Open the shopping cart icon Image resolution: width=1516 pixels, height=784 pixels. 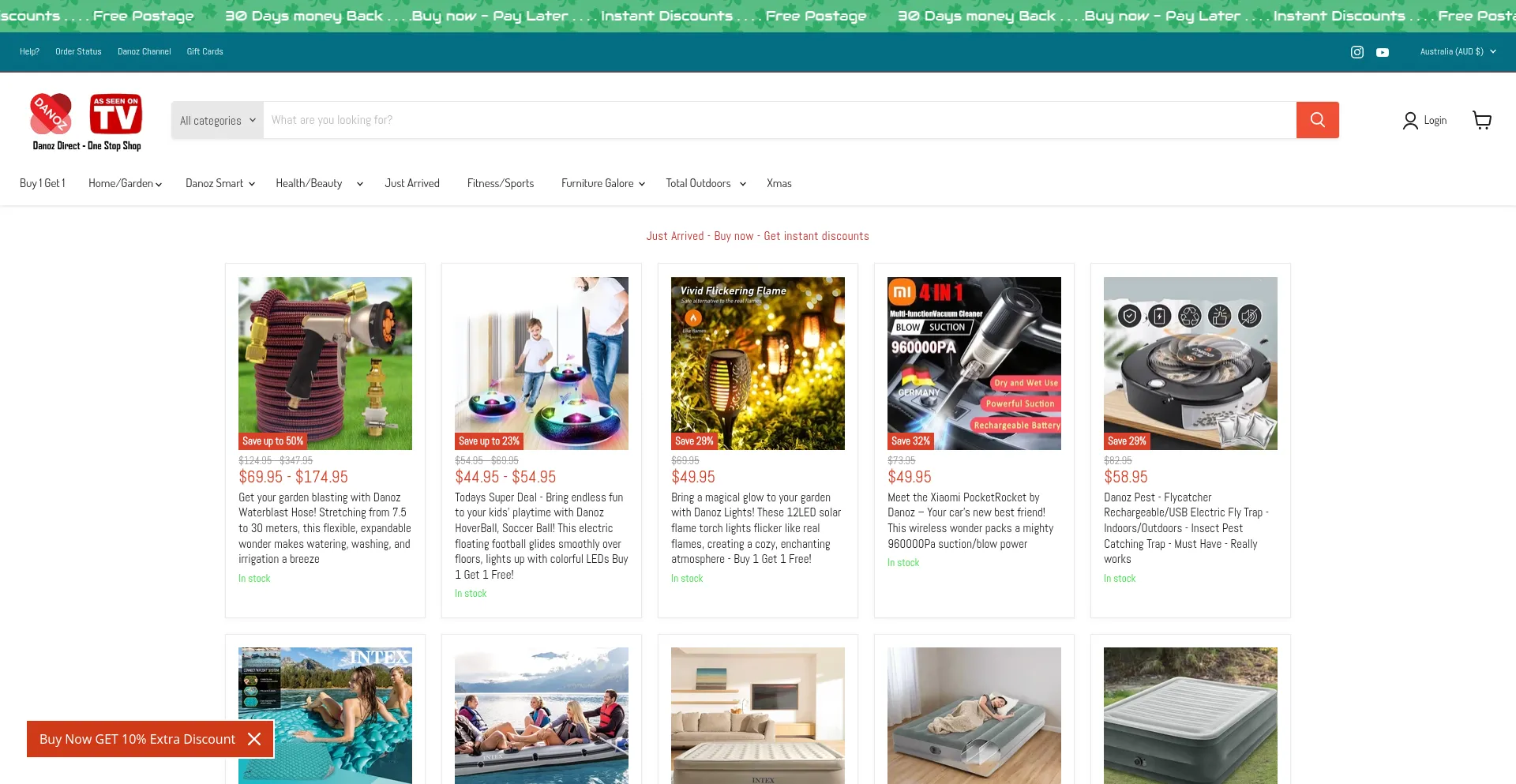[x=1482, y=120]
